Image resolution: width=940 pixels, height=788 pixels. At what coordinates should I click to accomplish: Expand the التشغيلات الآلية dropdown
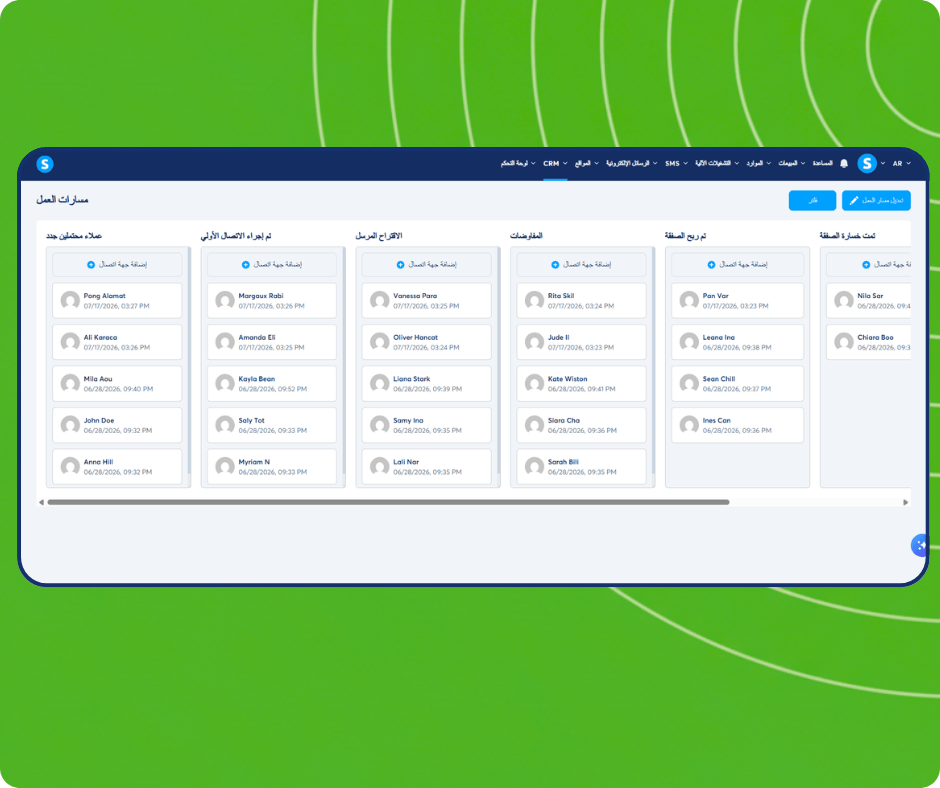(717, 164)
